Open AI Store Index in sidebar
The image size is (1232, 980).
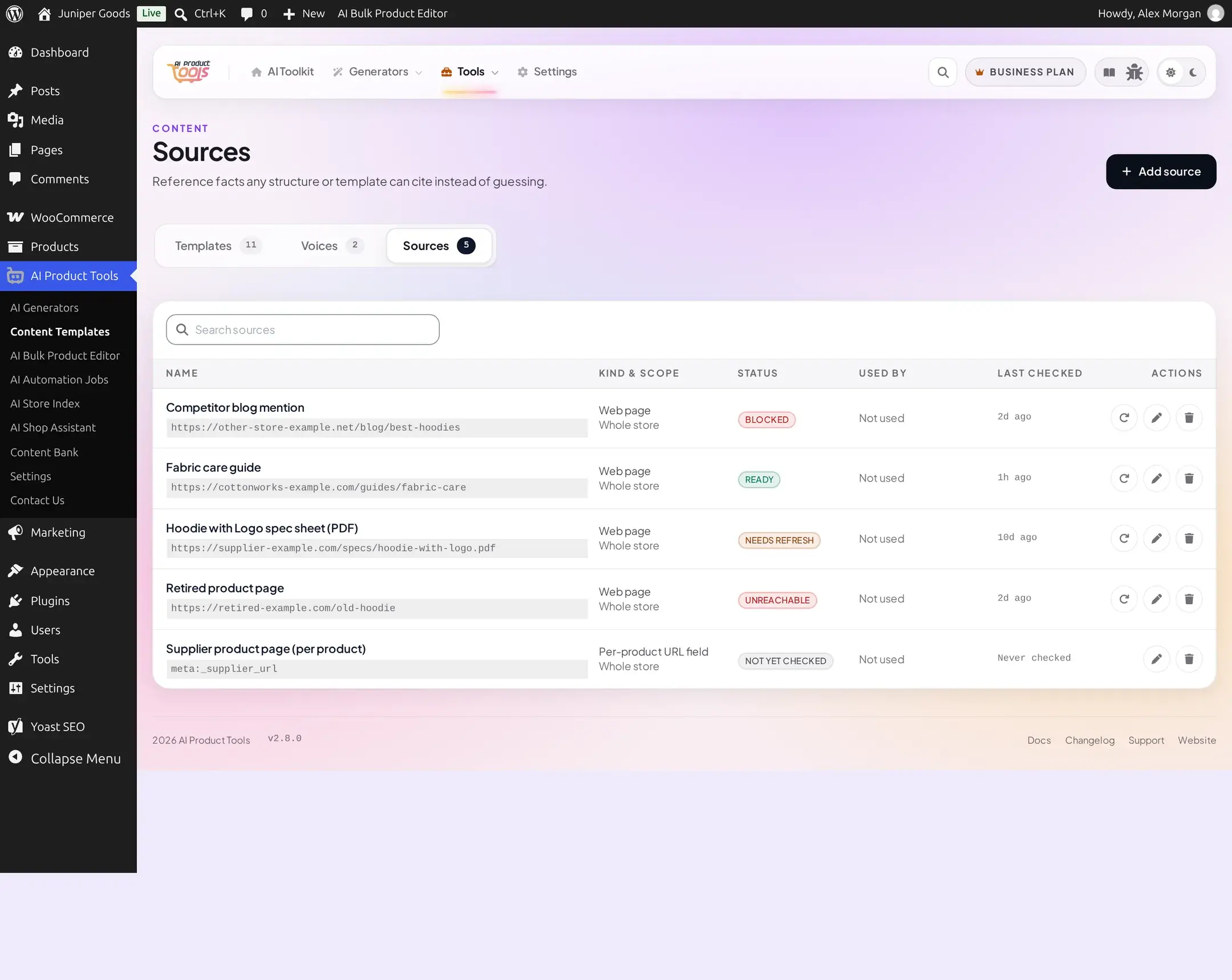point(45,403)
